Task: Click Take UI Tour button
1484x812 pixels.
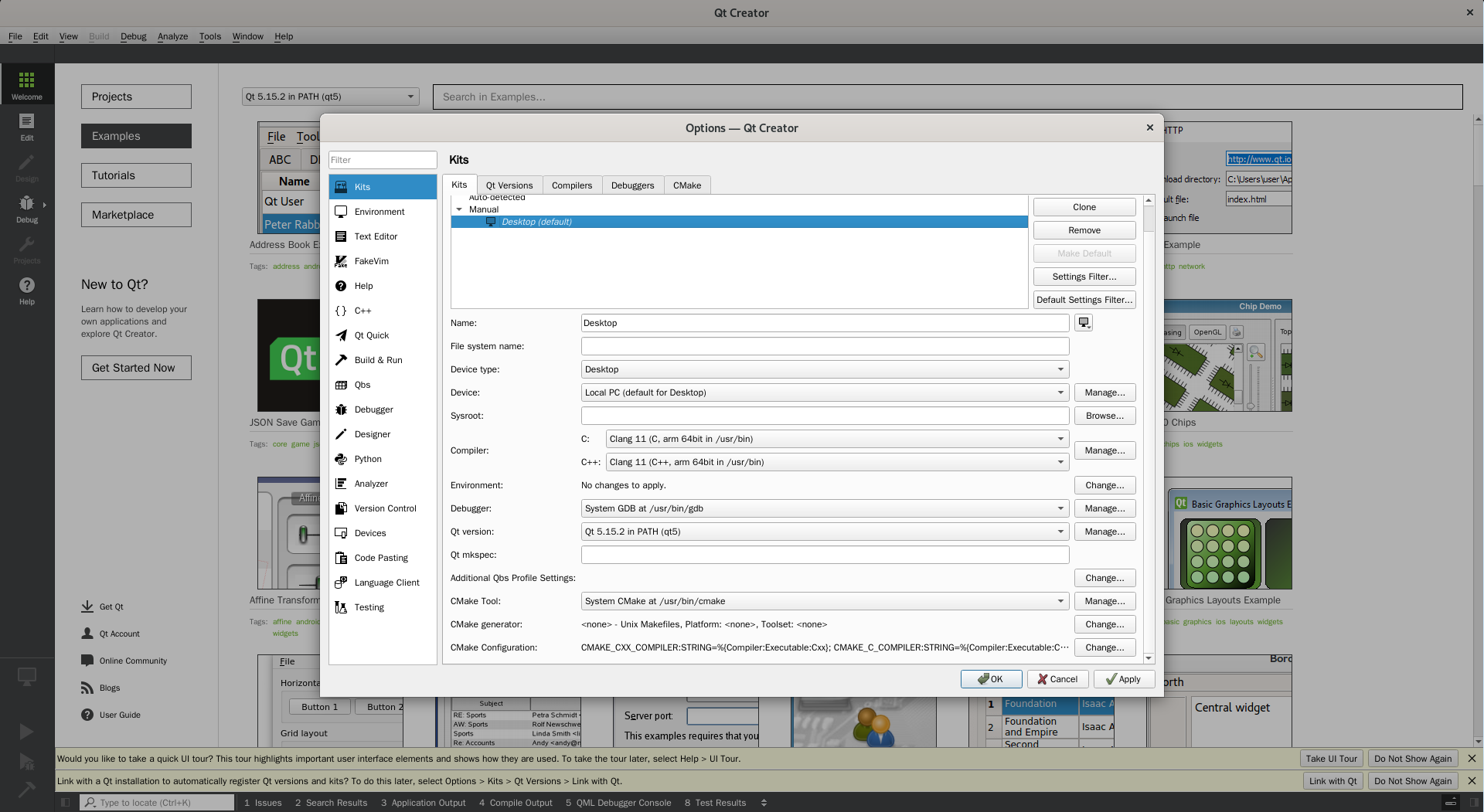Action: (x=1332, y=759)
